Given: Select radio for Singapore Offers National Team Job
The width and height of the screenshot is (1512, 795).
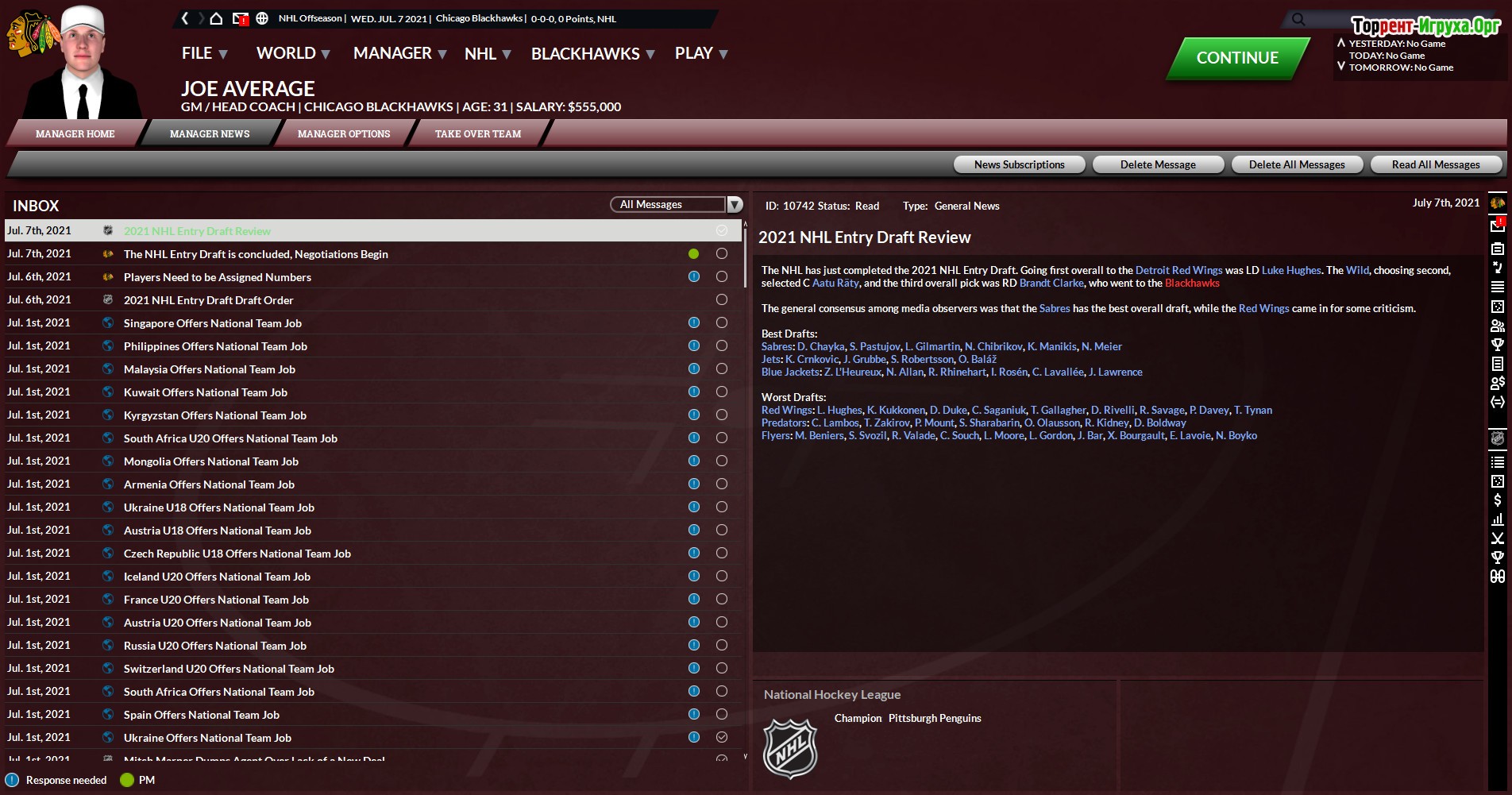Looking at the screenshot, I should 722,322.
